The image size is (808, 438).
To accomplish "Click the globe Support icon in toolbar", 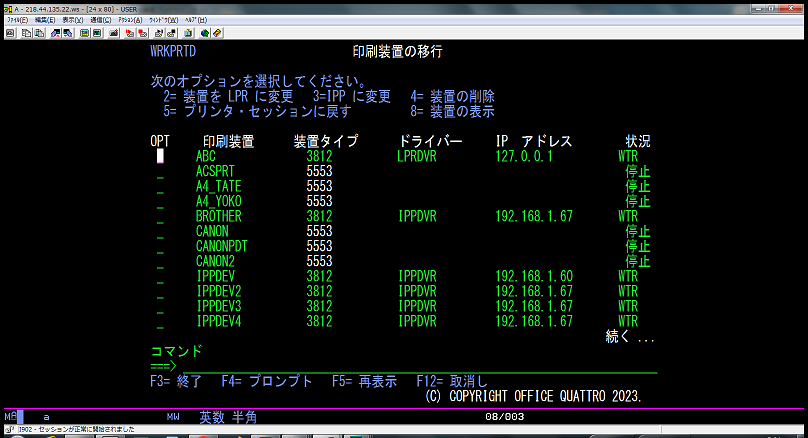I will point(205,32).
